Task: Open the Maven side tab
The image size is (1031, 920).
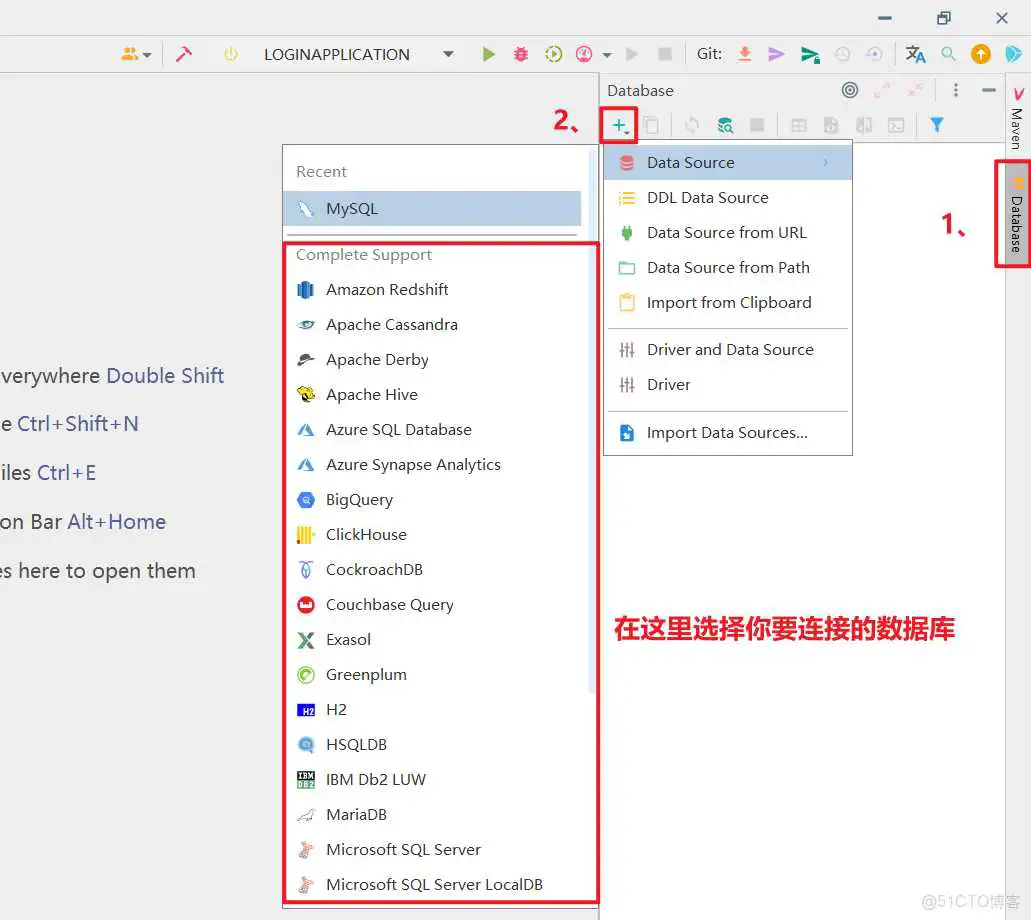Action: coord(1017,119)
